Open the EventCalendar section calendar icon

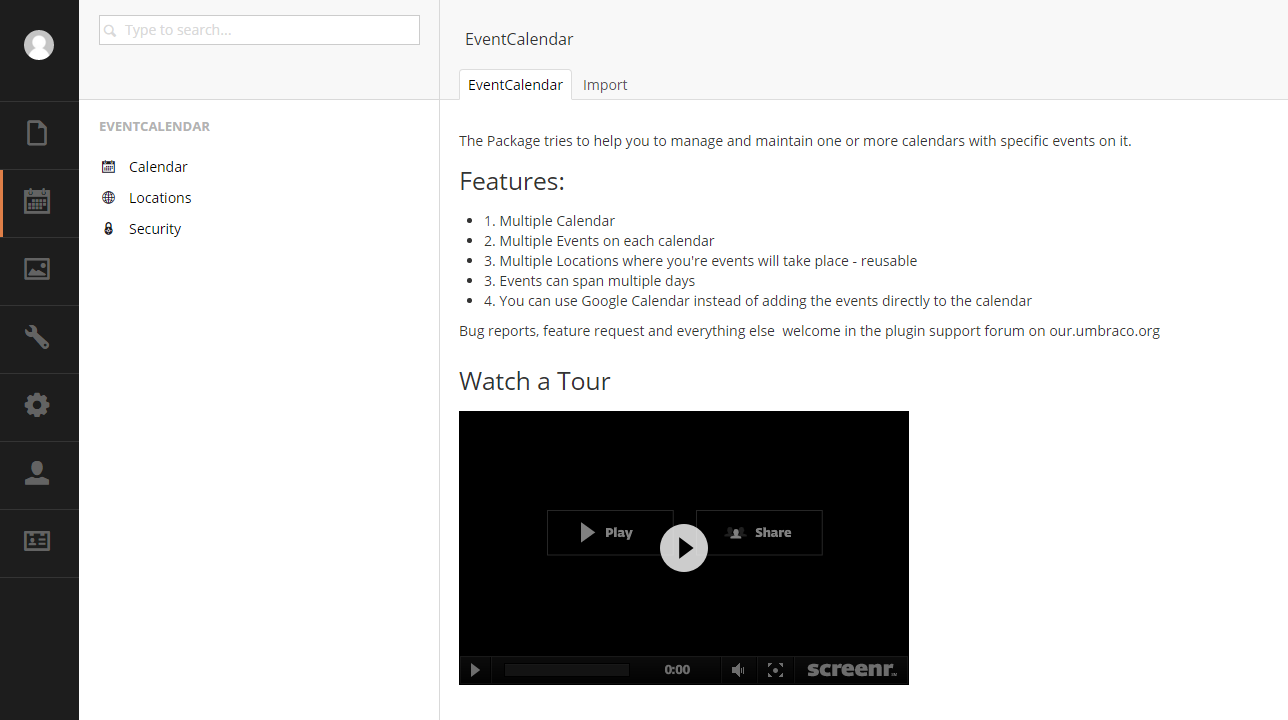pyautogui.click(x=37, y=201)
